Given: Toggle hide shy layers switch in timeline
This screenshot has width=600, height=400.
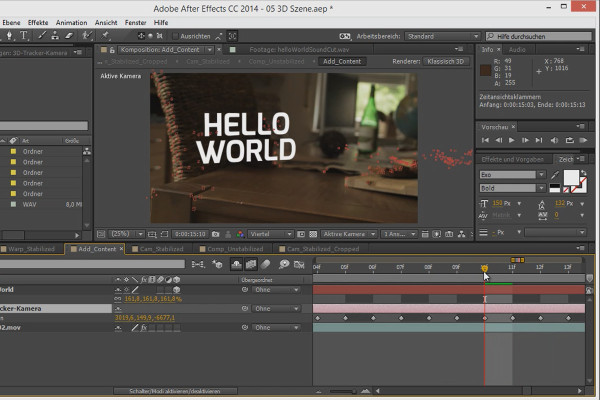Looking at the screenshot, I should 236,264.
